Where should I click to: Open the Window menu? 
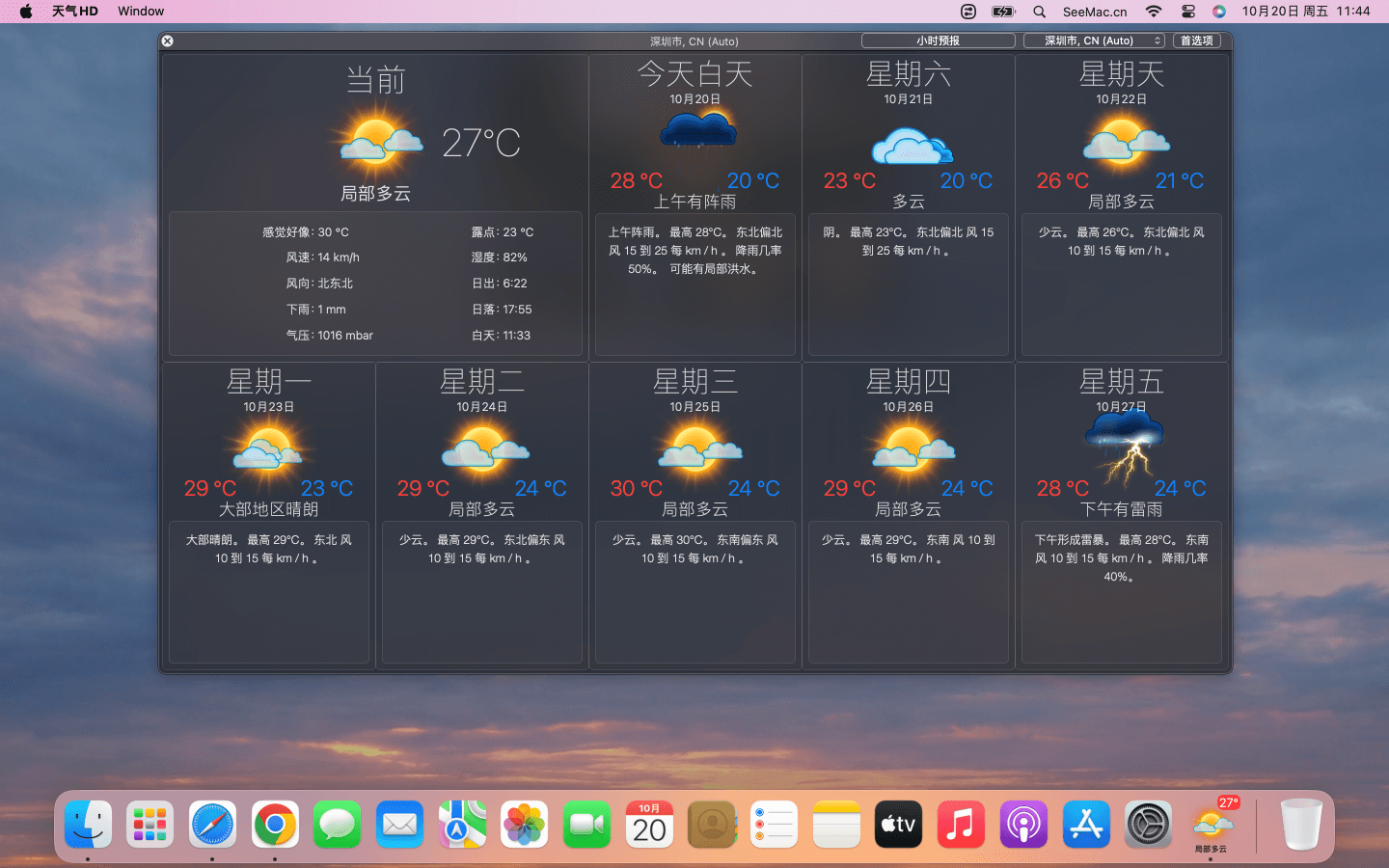click(x=141, y=12)
